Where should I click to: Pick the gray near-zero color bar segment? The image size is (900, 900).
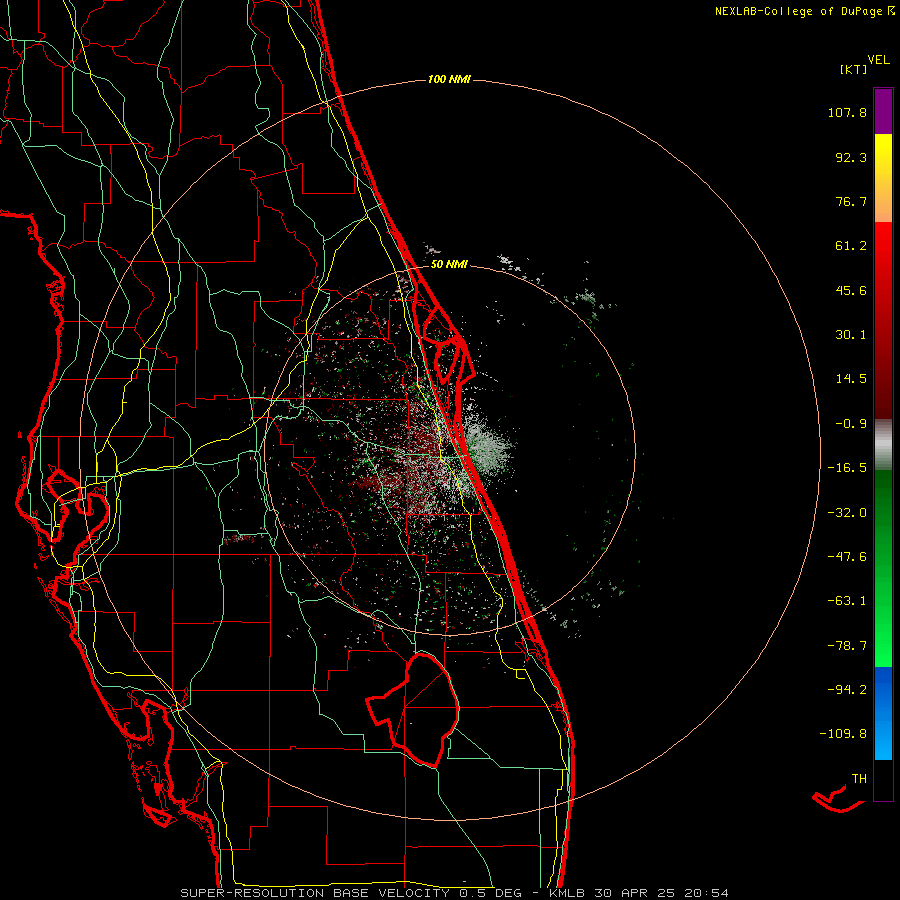(x=883, y=445)
